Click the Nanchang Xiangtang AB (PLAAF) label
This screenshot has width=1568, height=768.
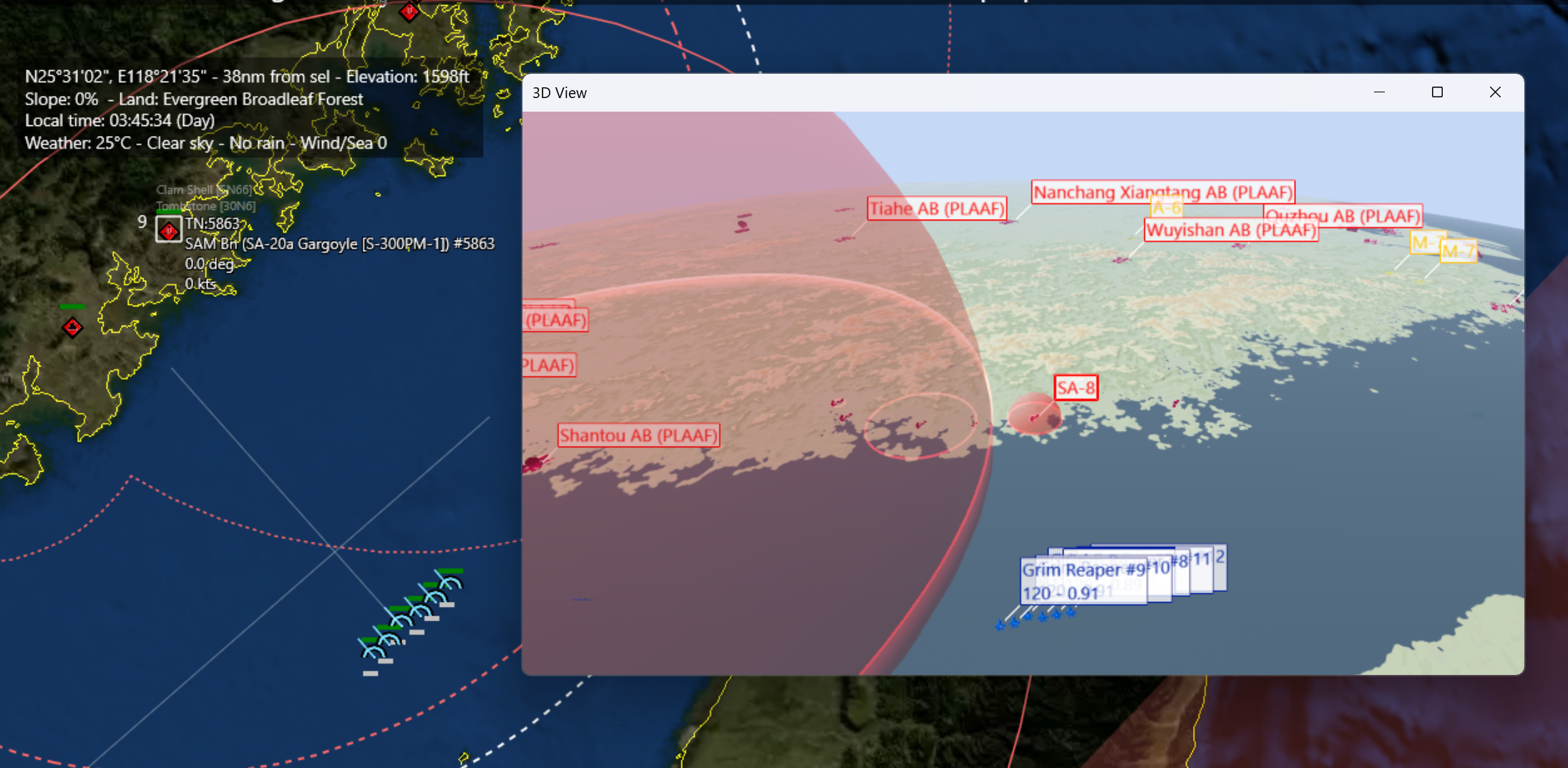click(1163, 192)
